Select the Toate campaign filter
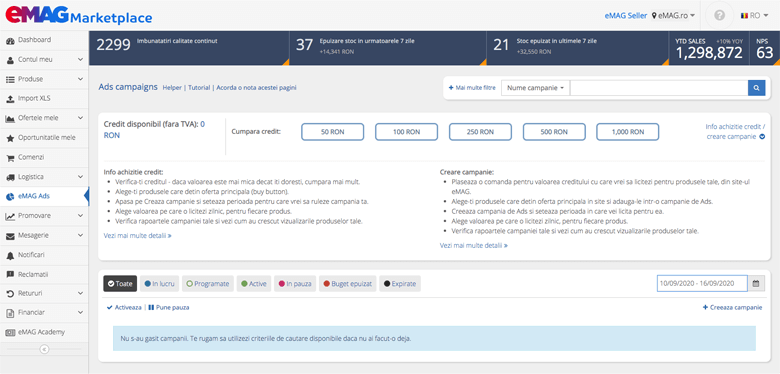The image size is (780, 374). pyautogui.click(x=120, y=283)
